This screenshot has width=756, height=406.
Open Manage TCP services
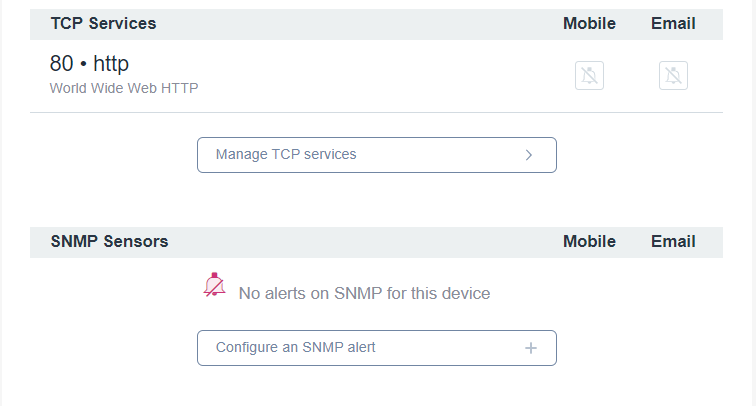pos(376,155)
